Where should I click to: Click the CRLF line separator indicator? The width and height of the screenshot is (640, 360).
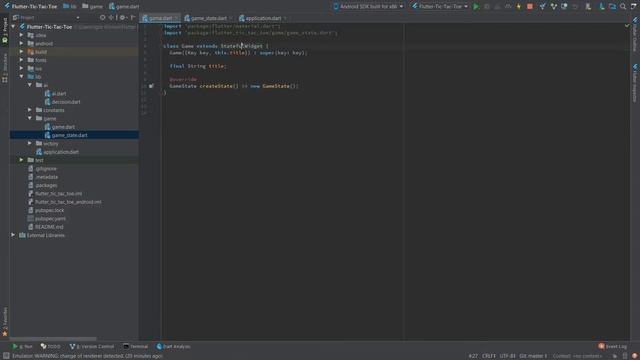[489, 356]
